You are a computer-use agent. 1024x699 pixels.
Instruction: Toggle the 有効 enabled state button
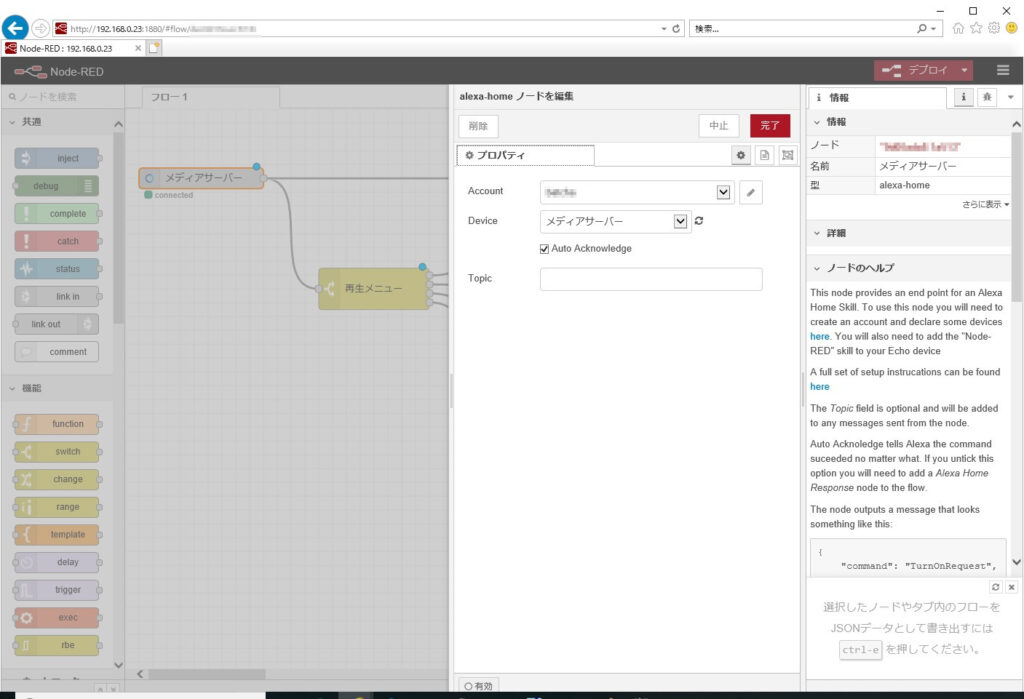pyautogui.click(x=479, y=686)
